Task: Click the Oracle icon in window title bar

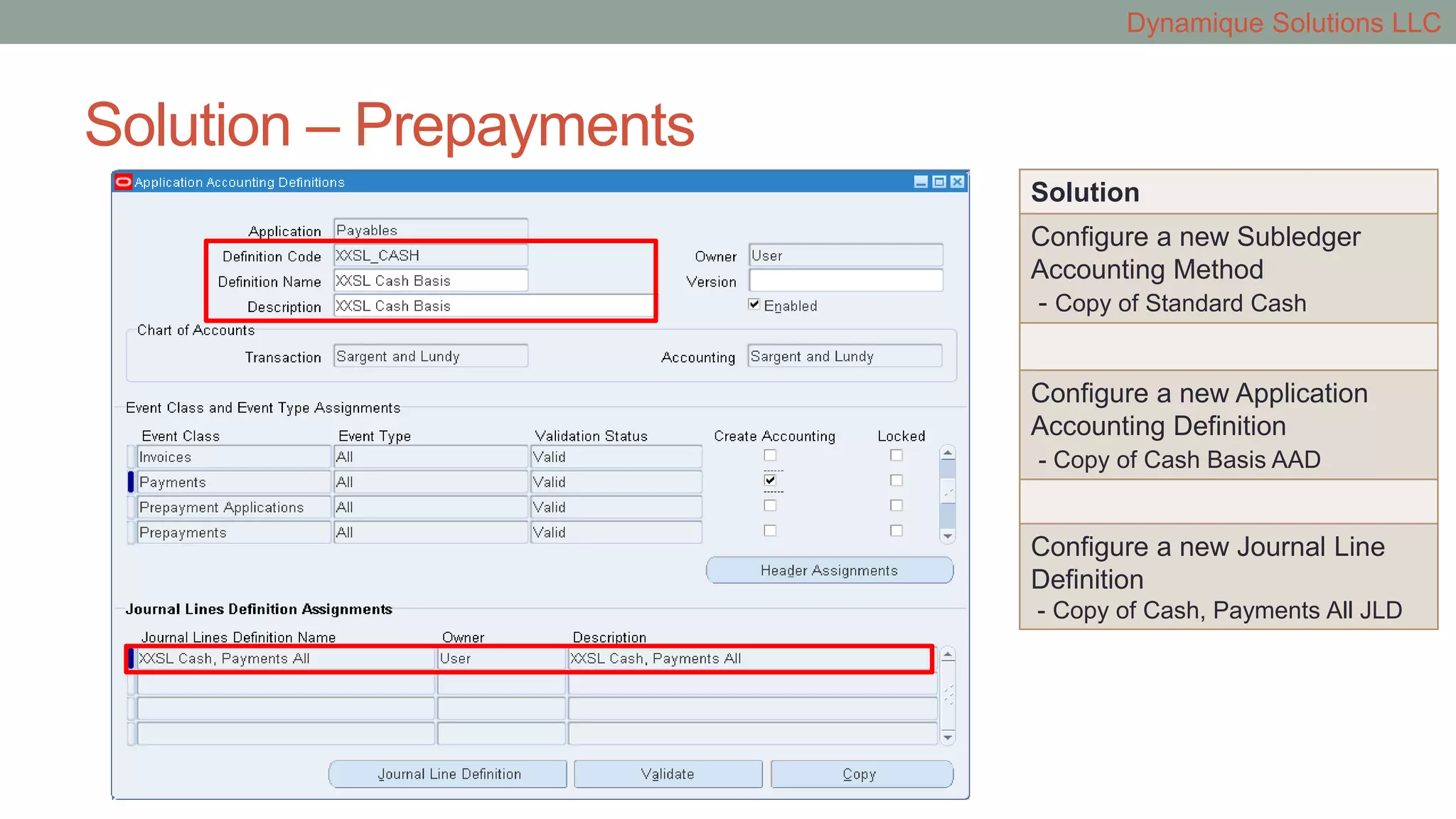Action: 124,182
